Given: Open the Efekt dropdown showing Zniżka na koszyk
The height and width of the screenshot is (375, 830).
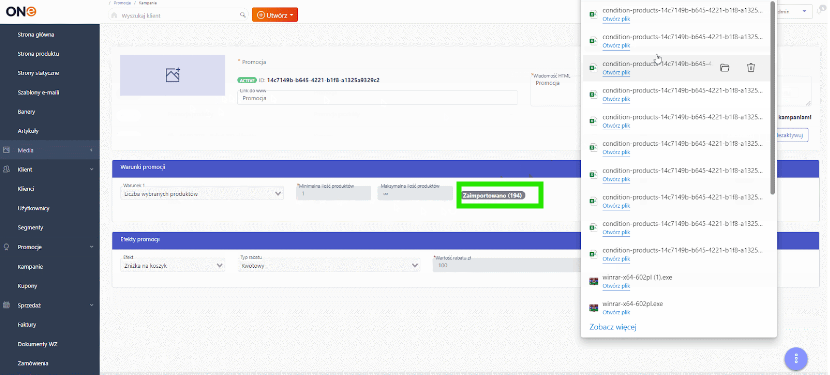Looking at the screenshot, I should click(173, 265).
